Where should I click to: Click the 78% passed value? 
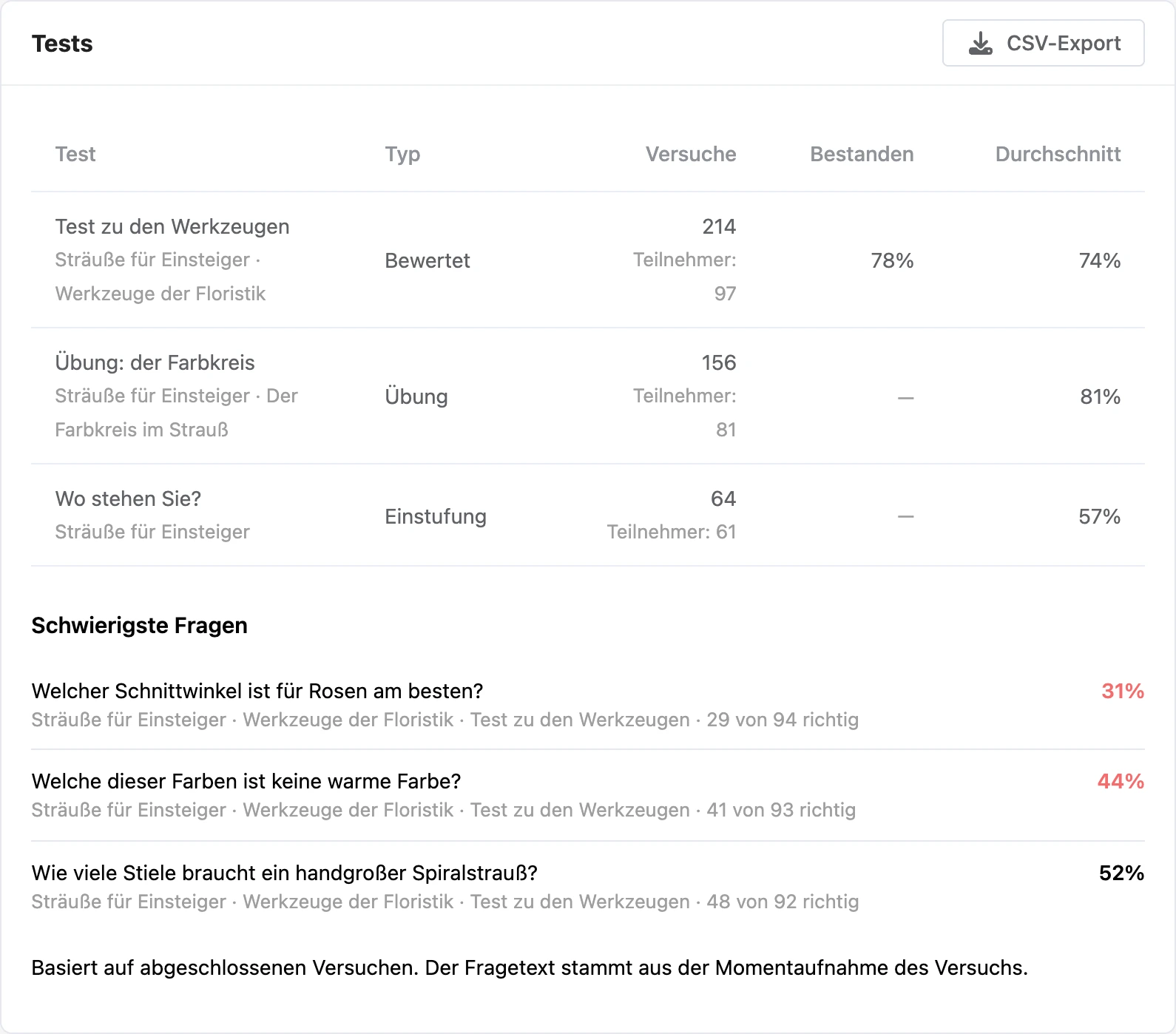892,260
